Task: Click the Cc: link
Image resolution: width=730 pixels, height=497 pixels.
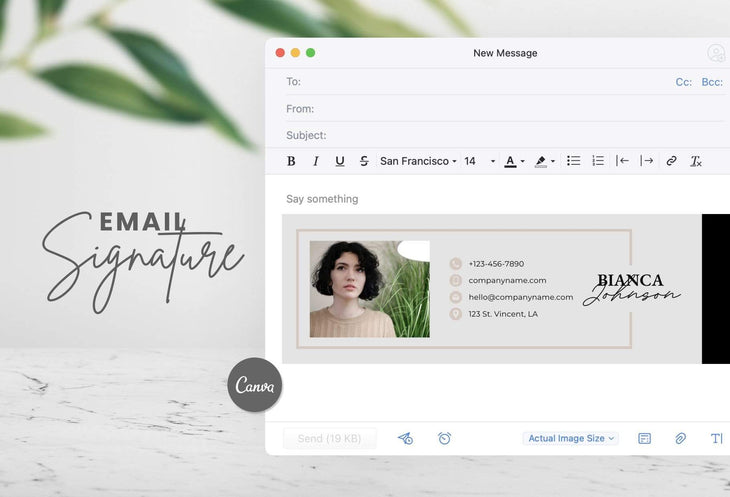Action: click(x=684, y=82)
